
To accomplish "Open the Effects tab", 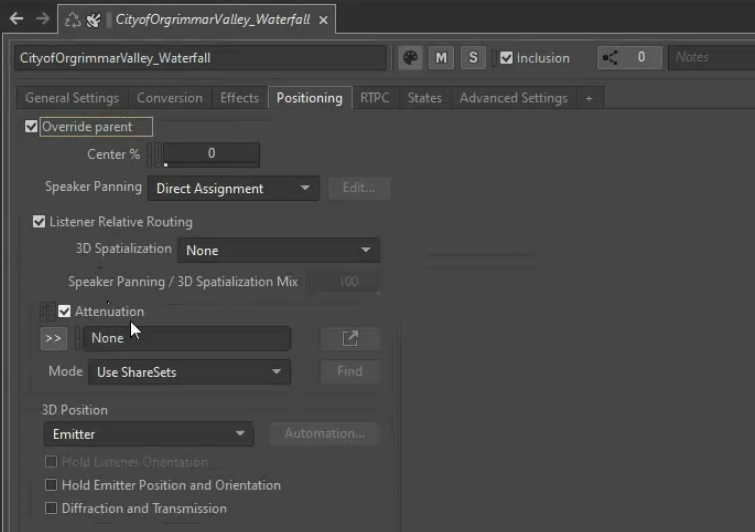I will (x=239, y=98).
